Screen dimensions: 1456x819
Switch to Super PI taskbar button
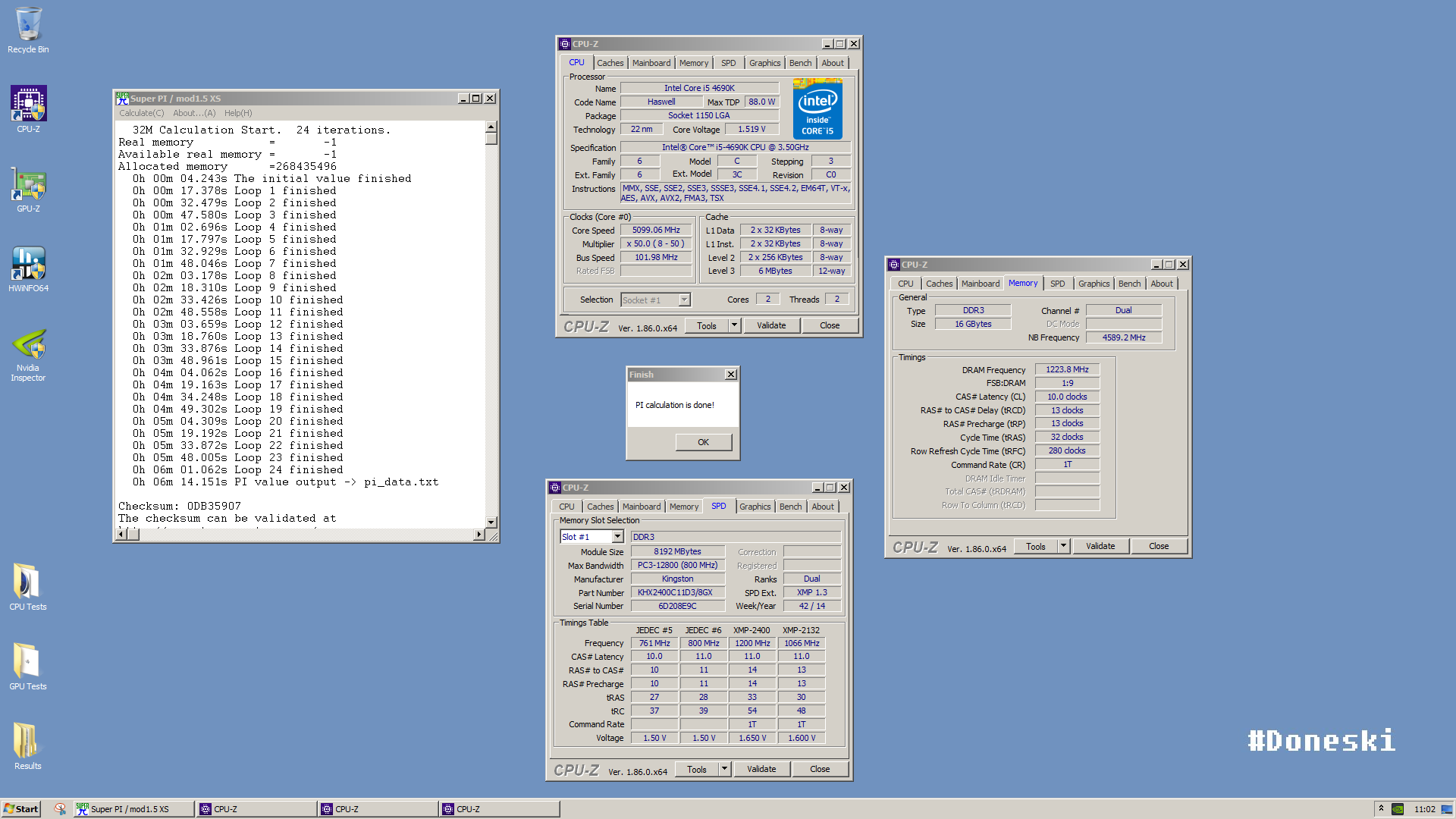133,809
